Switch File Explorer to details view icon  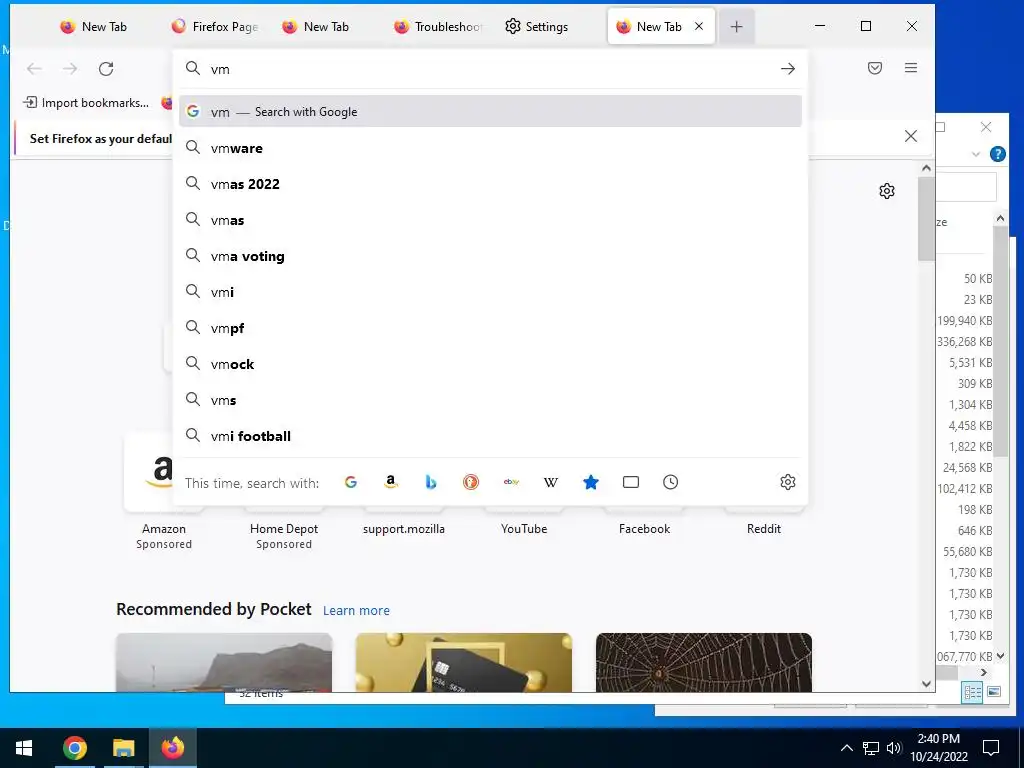point(972,692)
